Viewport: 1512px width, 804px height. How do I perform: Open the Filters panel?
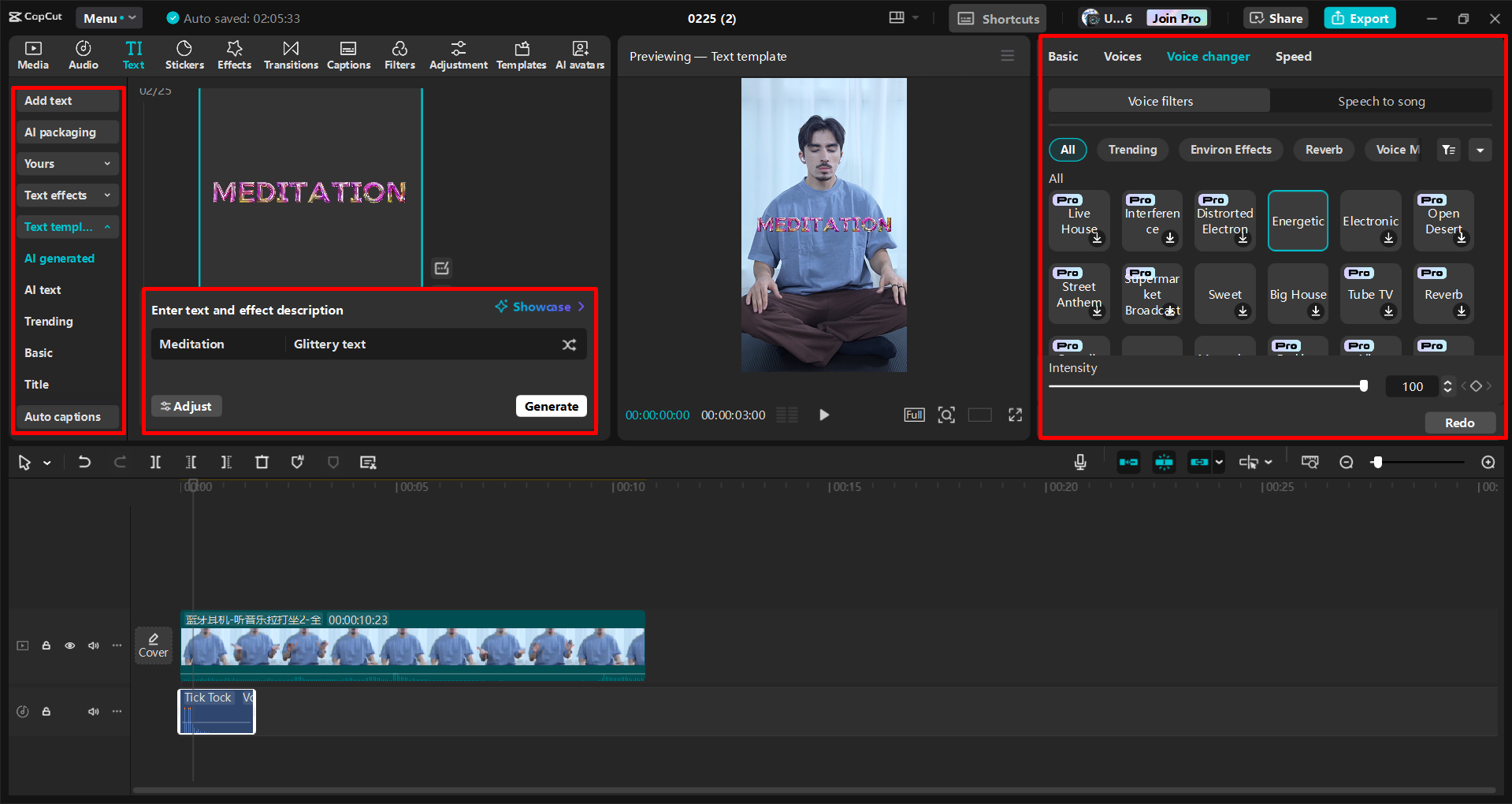click(399, 55)
